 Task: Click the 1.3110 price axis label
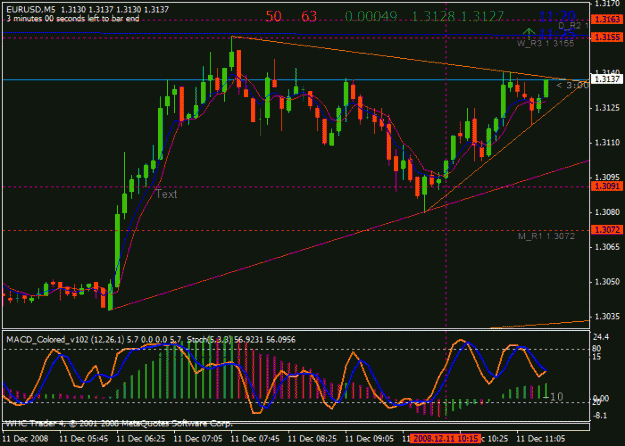pos(607,142)
